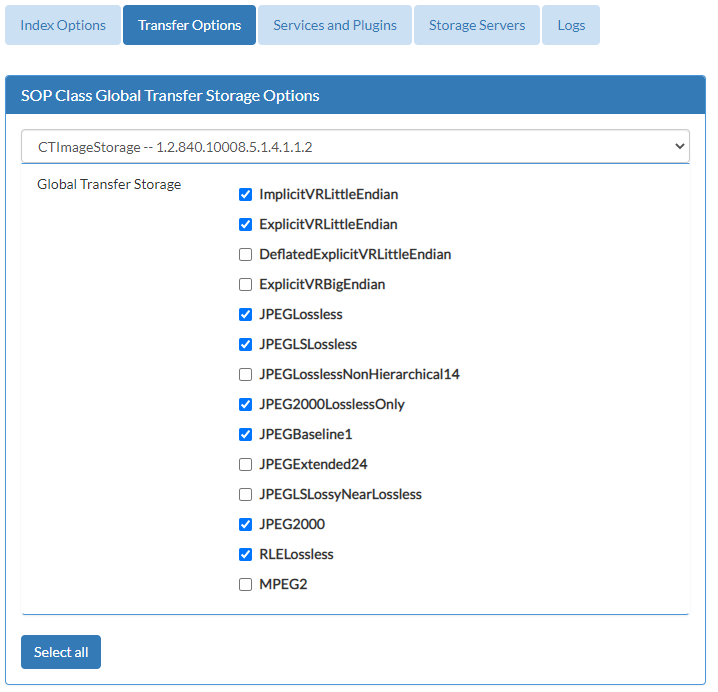Uncheck the RLELossless checkbox
The height and width of the screenshot is (692, 718).
245,555
